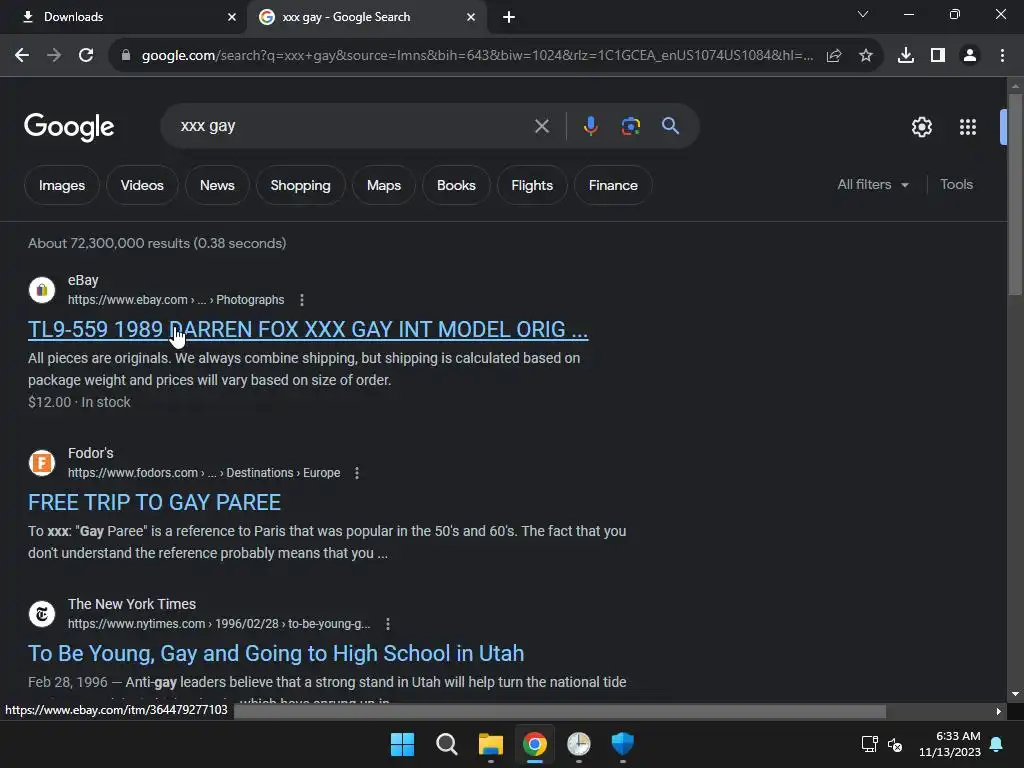The width and height of the screenshot is (1024, 768).
Task: Filter results by Flights
Action: [532, 185]
